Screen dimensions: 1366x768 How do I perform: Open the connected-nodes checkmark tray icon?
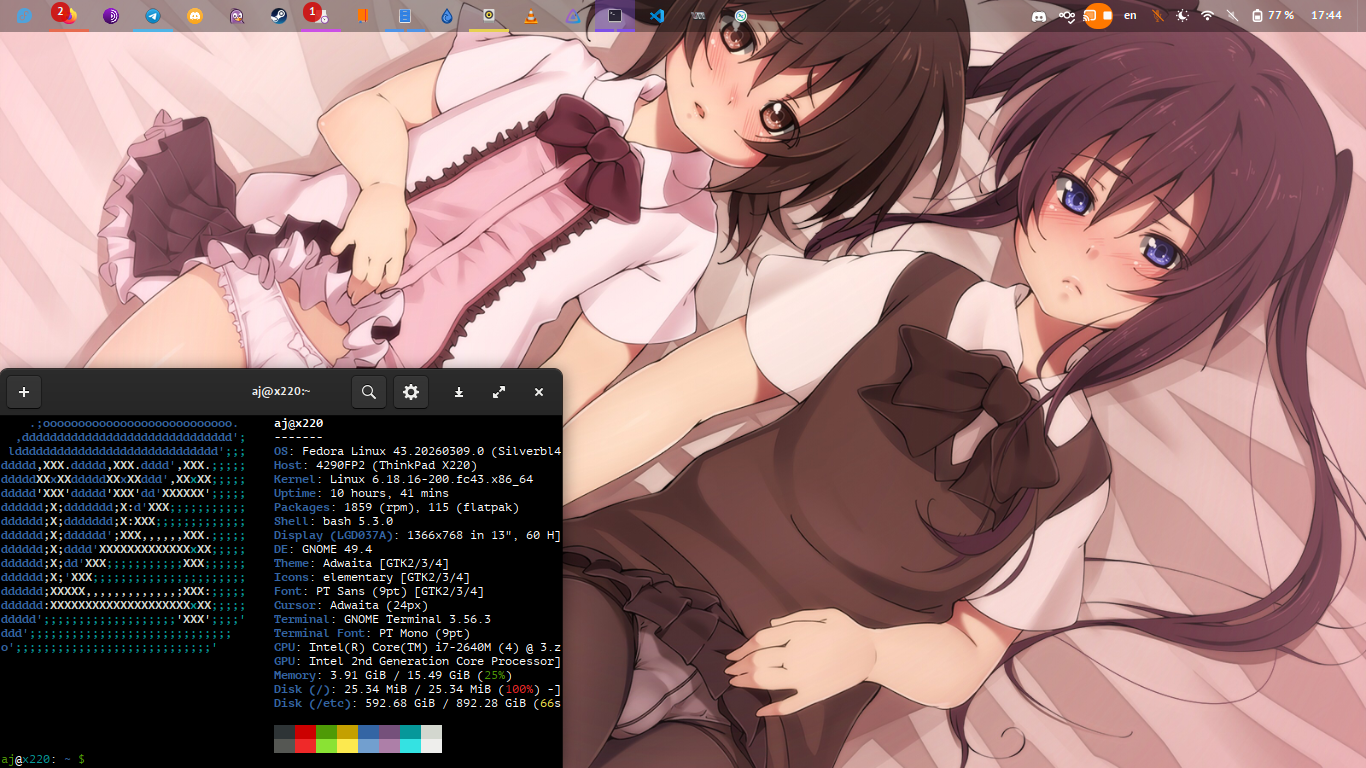coord(1068,16)
